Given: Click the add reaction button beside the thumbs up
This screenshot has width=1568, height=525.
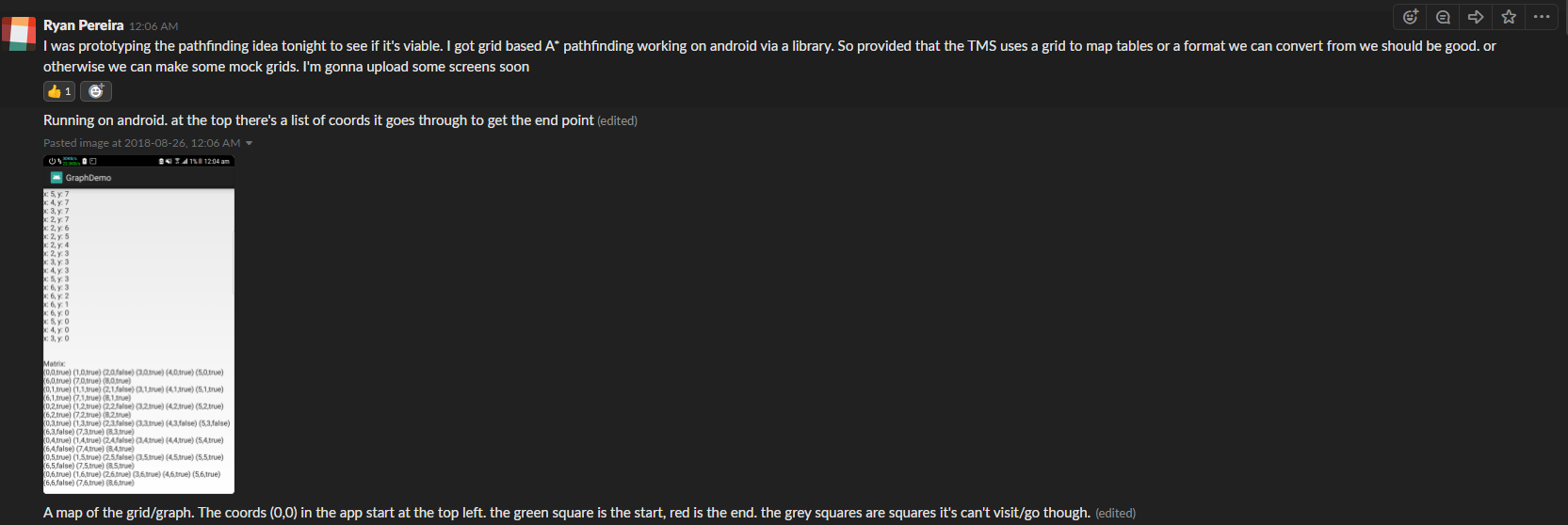Looking at the screenshot, I should pos(96,91).
